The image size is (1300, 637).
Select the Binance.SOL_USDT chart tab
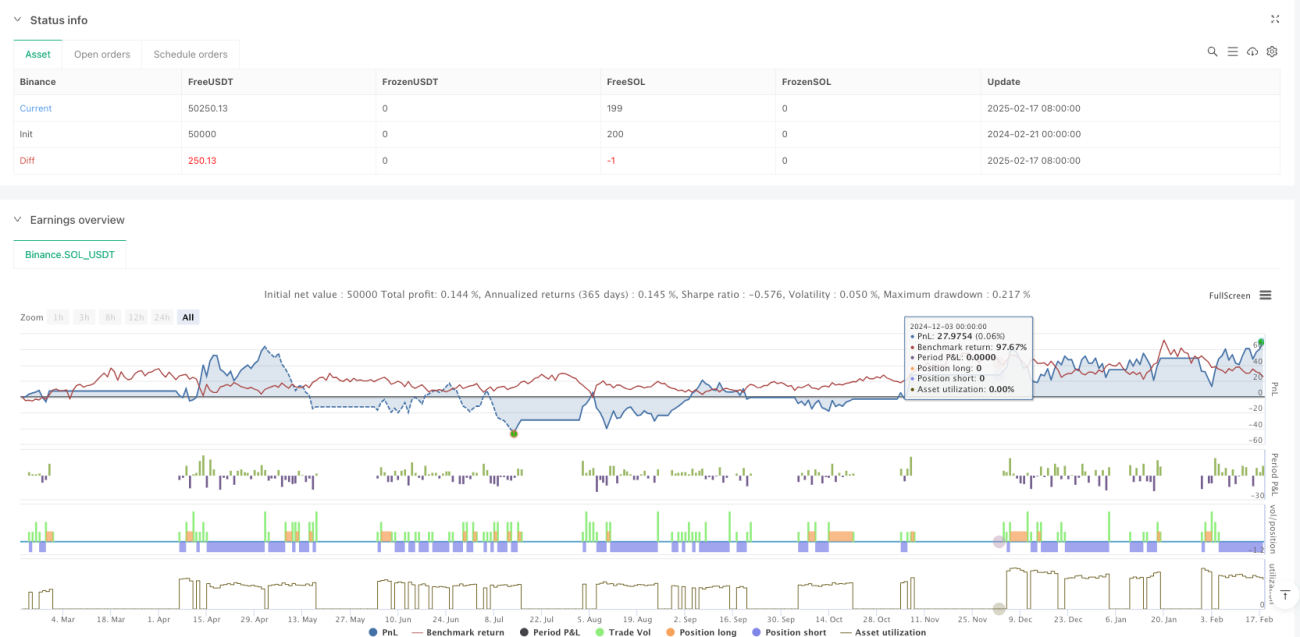click(70, 255)
